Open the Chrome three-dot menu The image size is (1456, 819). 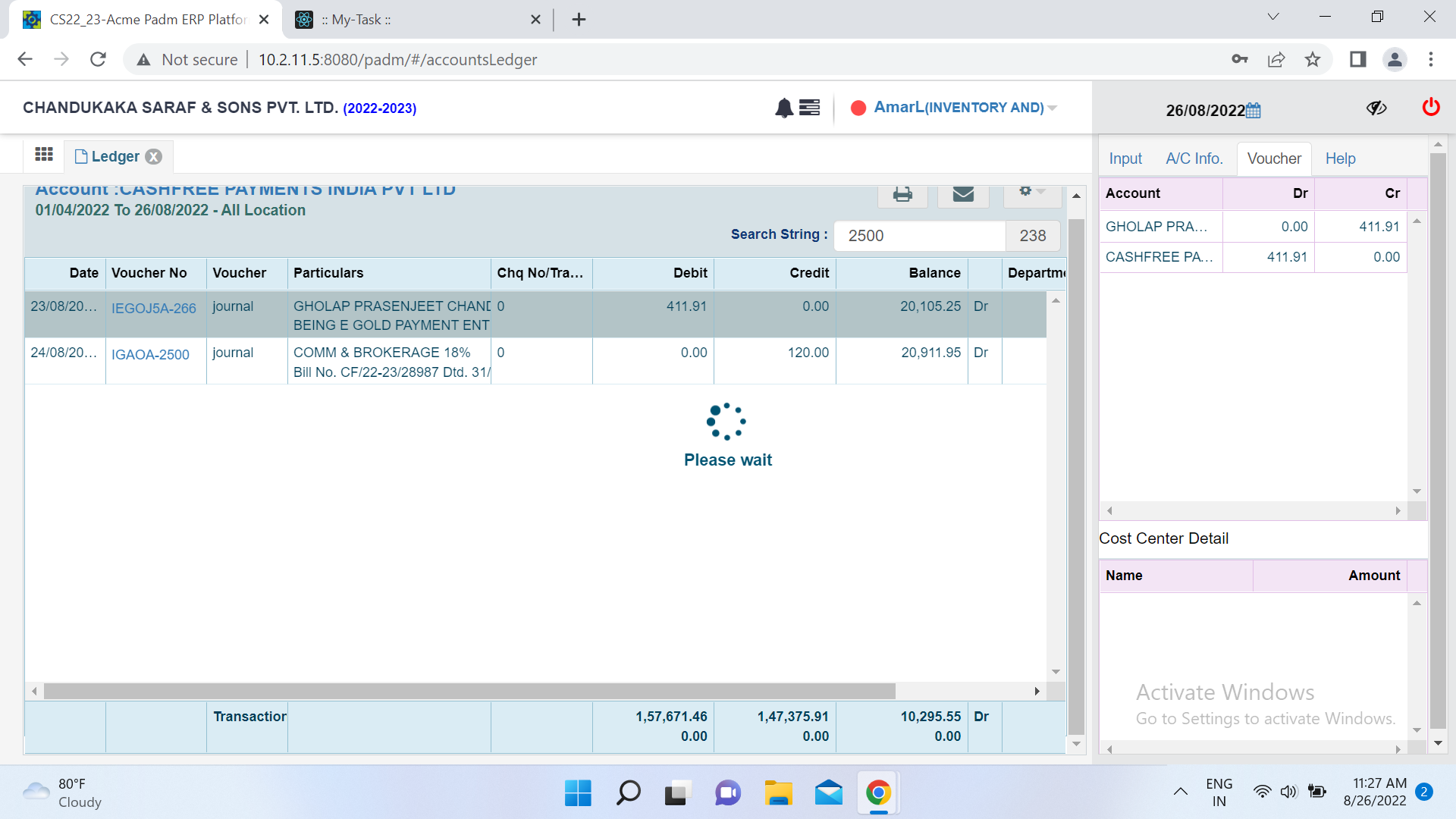pyautogui.click(x=1431, y=59)
